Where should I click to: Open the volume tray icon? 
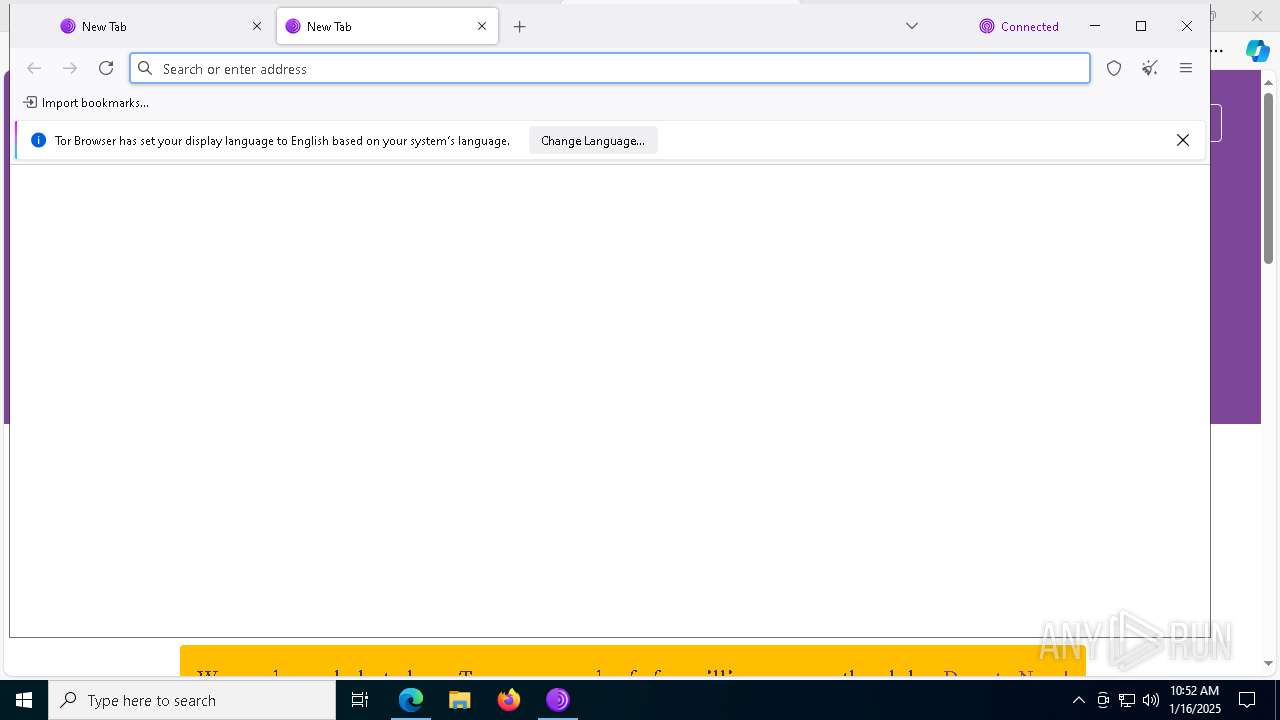click(1151, 700)
